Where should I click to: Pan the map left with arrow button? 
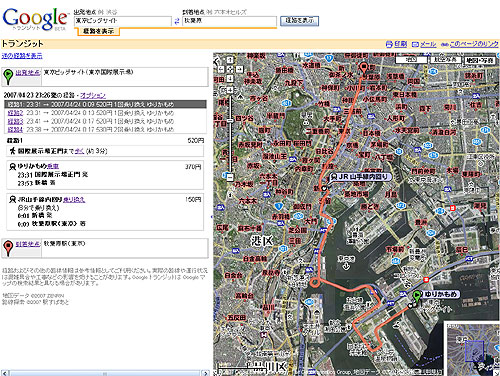click(x=221, y=69)
